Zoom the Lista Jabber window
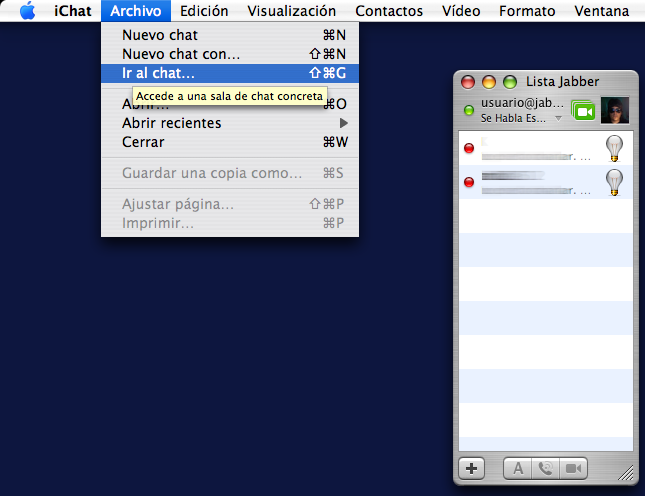Screen dimensions: 645x496 [510, 82]
